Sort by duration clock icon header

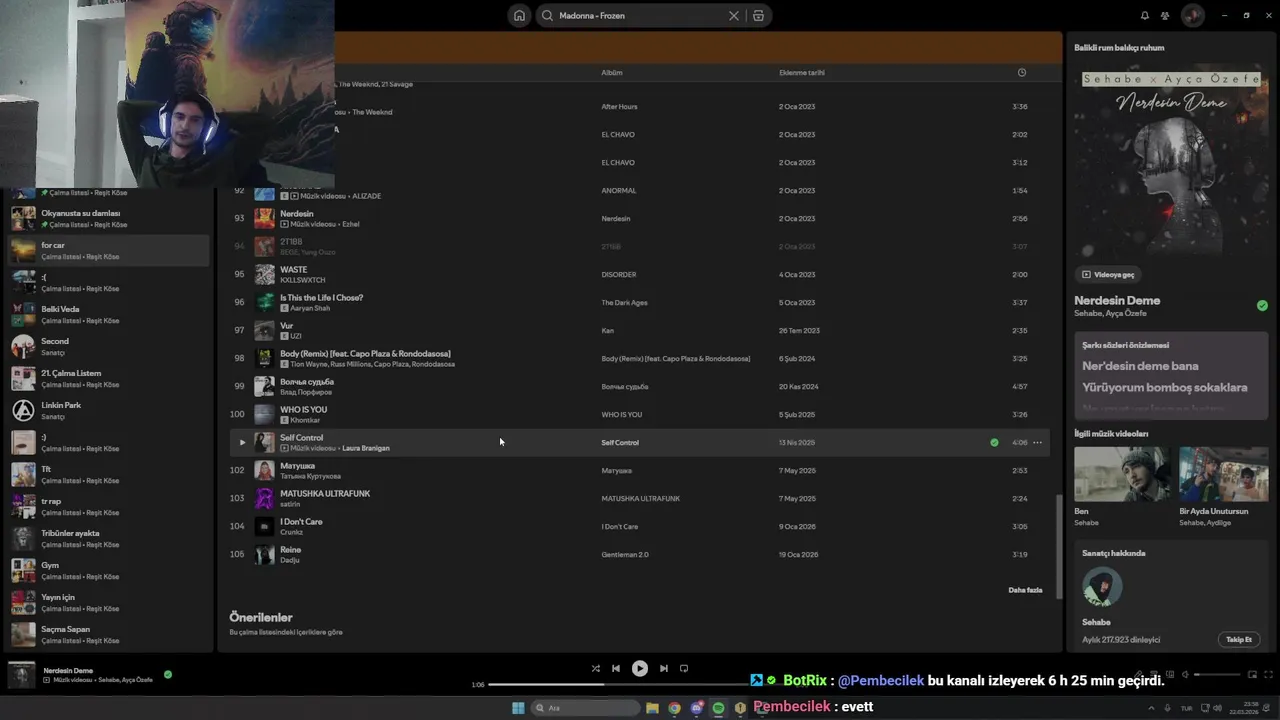click(1021, 72)
